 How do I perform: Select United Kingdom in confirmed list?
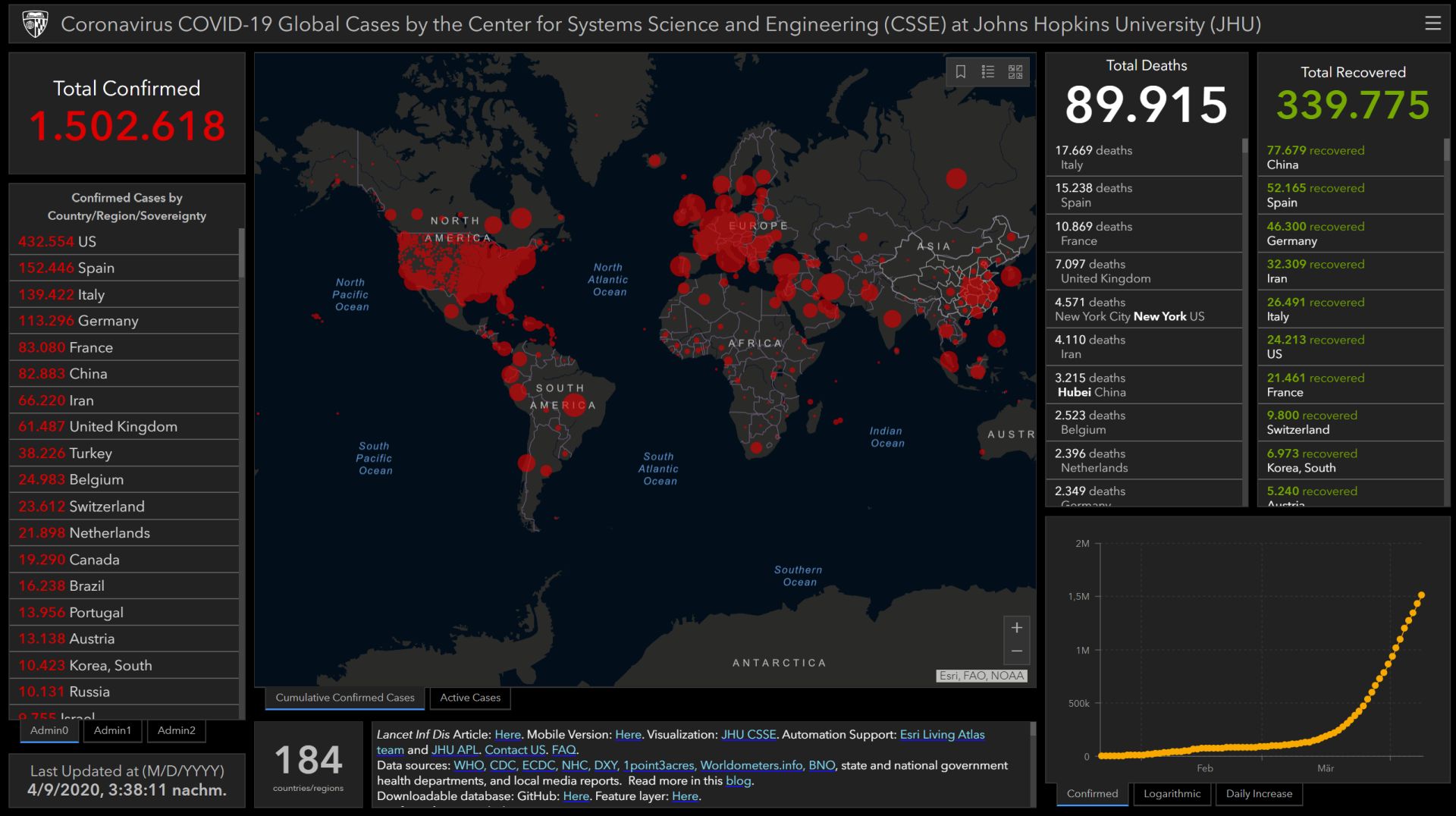tap(124, 426)
